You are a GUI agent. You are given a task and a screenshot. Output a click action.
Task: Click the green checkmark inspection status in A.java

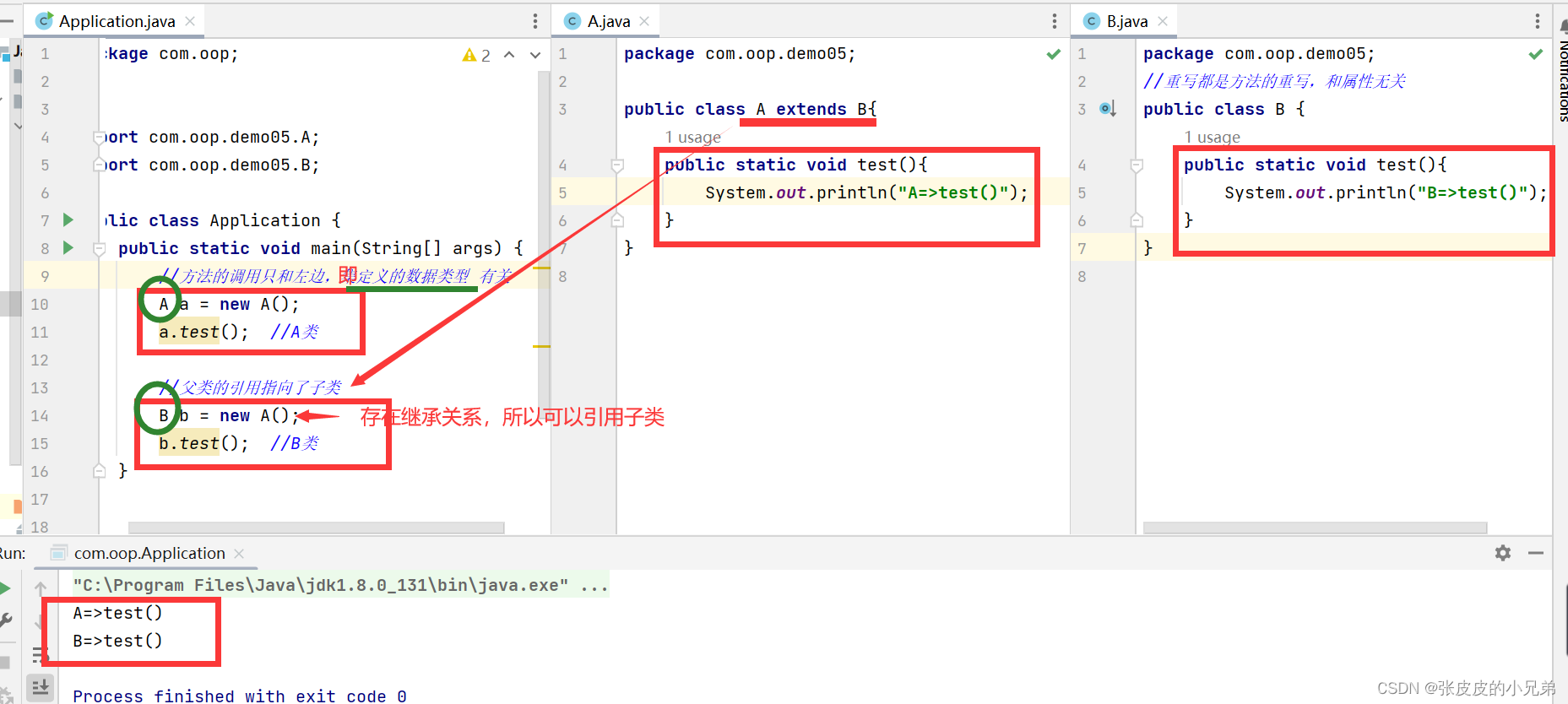tap(1053, 54)
